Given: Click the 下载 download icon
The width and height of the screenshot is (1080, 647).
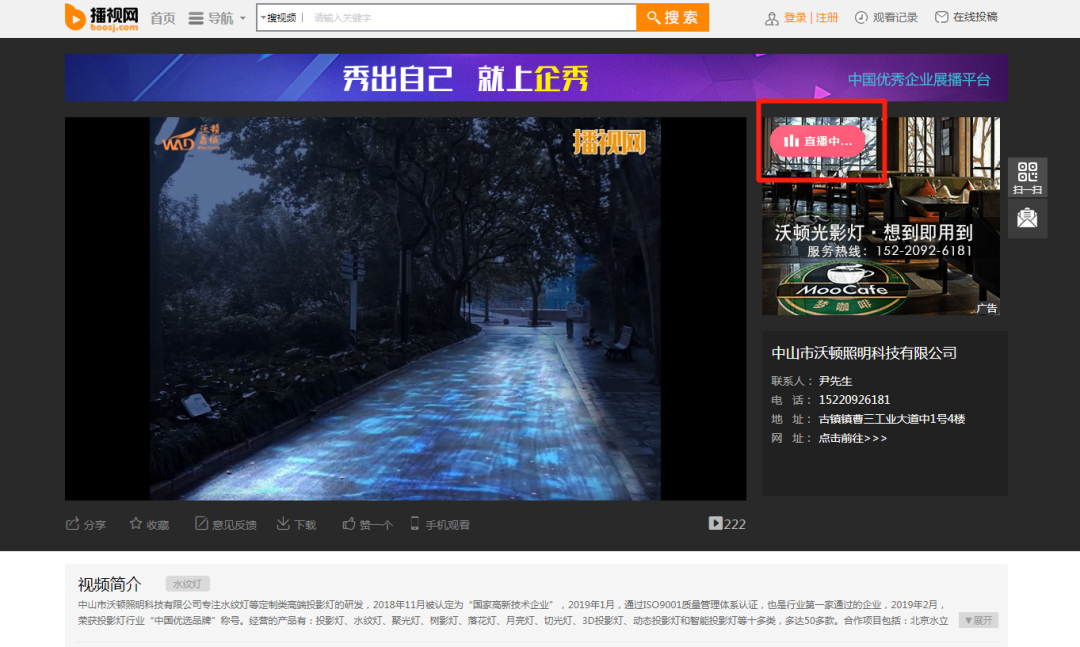Looking at the screenshot, I should [283, 524].
